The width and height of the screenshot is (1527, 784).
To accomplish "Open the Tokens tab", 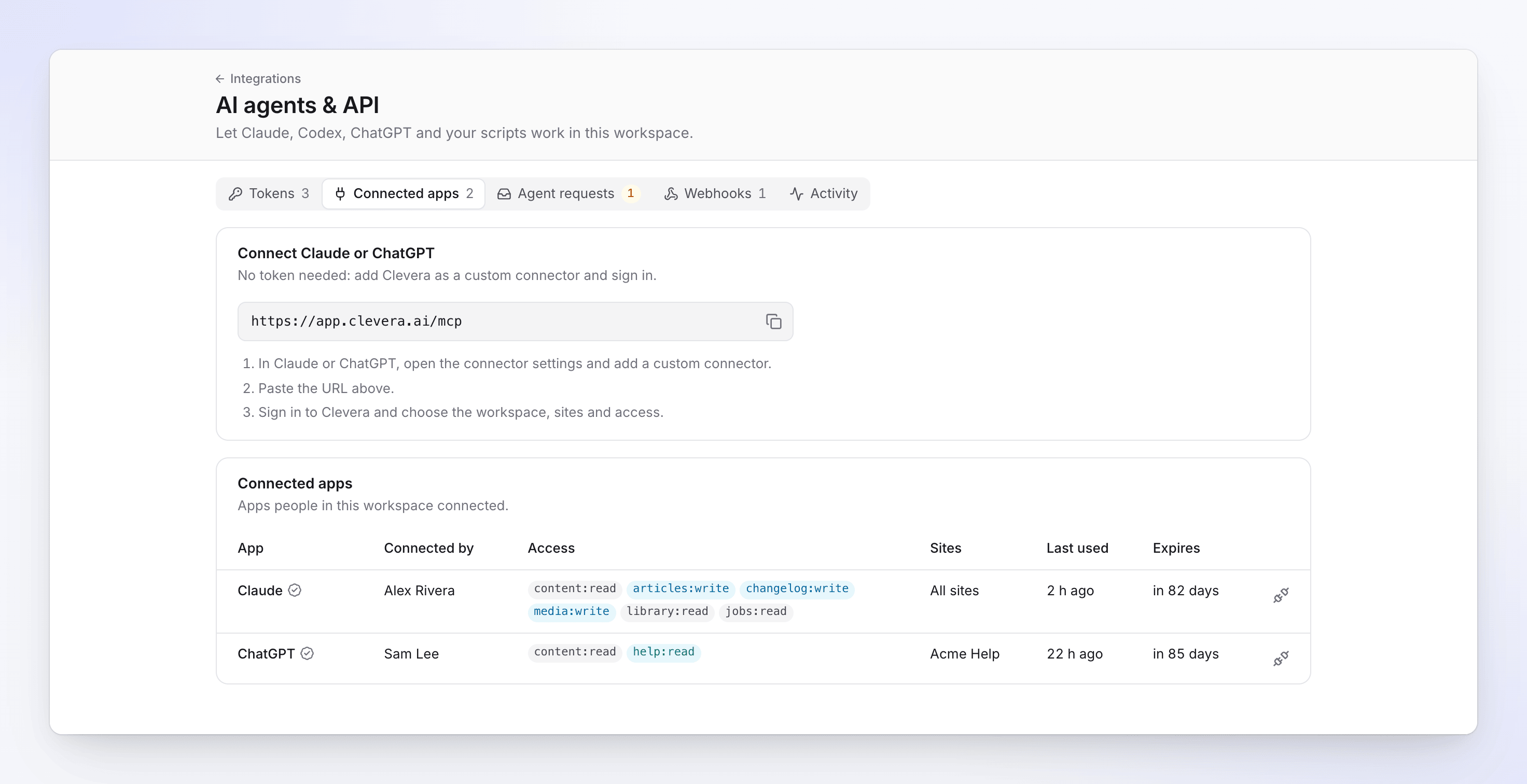I will click(x=269, y=193).
